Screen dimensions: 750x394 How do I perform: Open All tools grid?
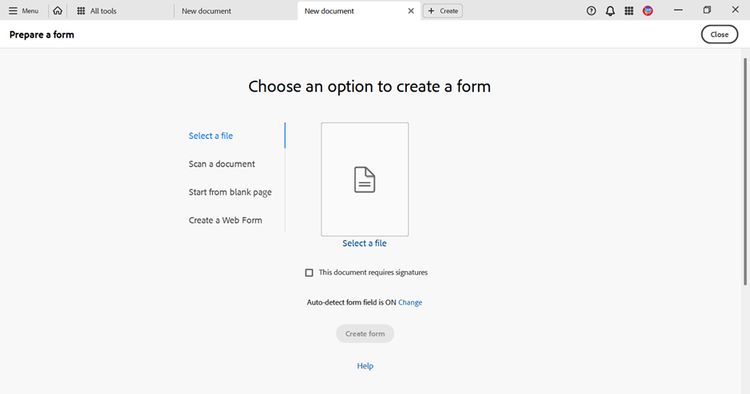point(97,11)
